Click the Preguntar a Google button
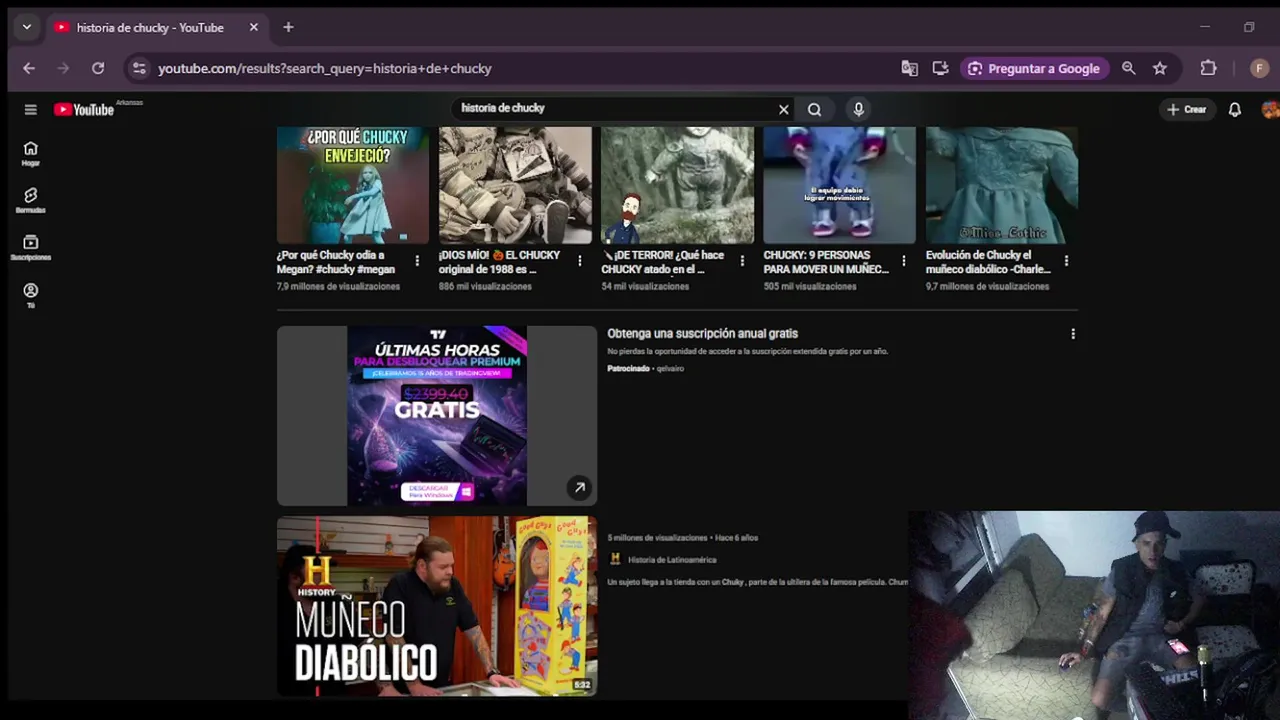Screen dimensions: 1280x720 pos(1034,68)
